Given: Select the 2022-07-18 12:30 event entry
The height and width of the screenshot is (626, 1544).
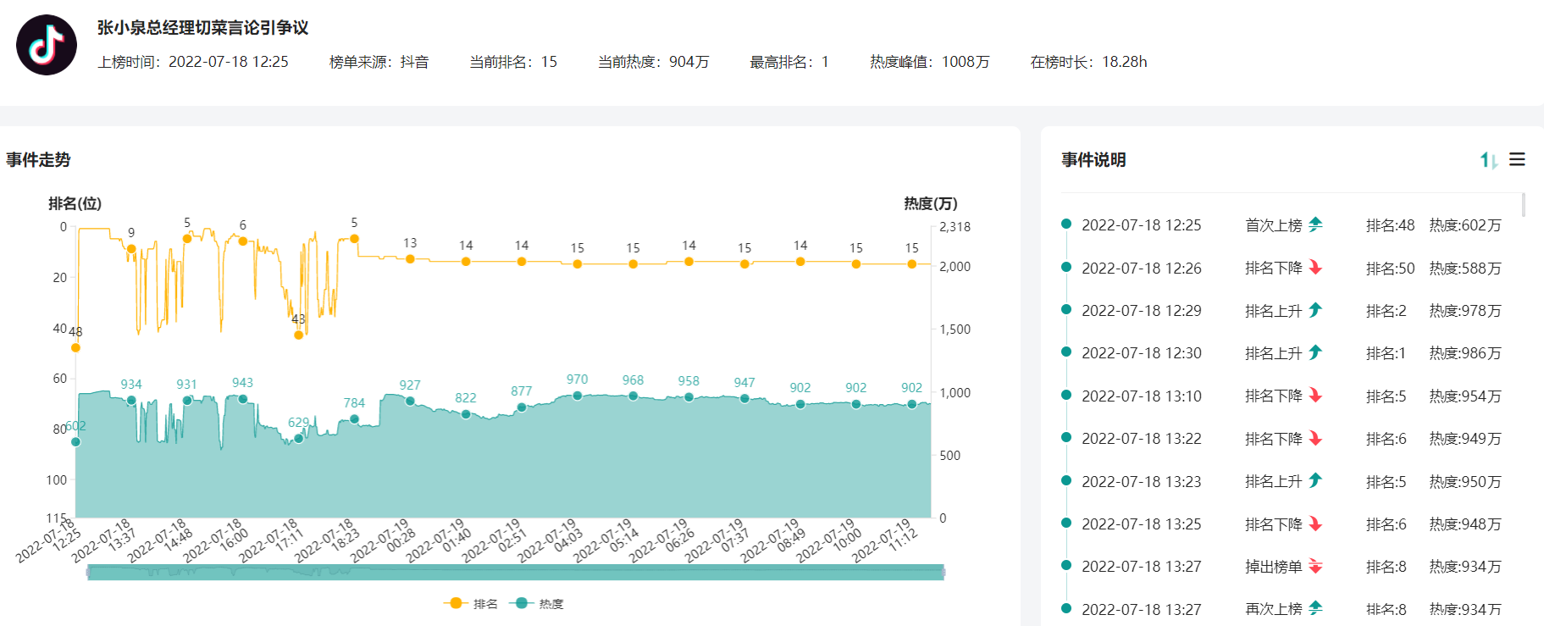Looking at the screenshot, I should (1141, 353).
